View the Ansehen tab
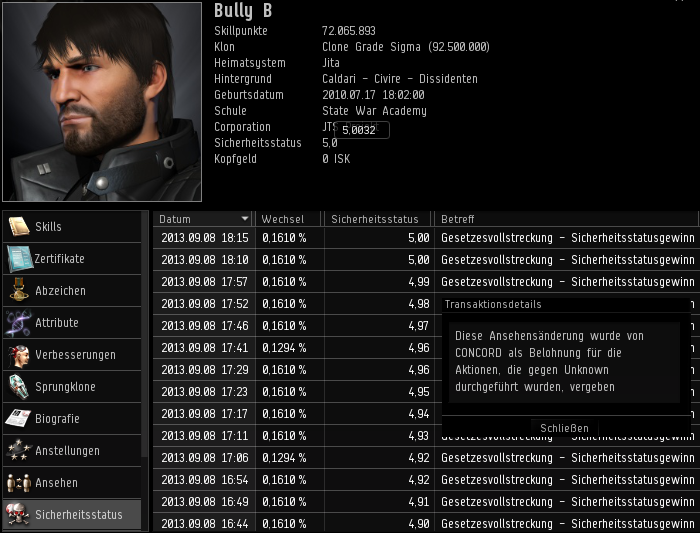Screen dimensions: 700x533 click(72, 483)
